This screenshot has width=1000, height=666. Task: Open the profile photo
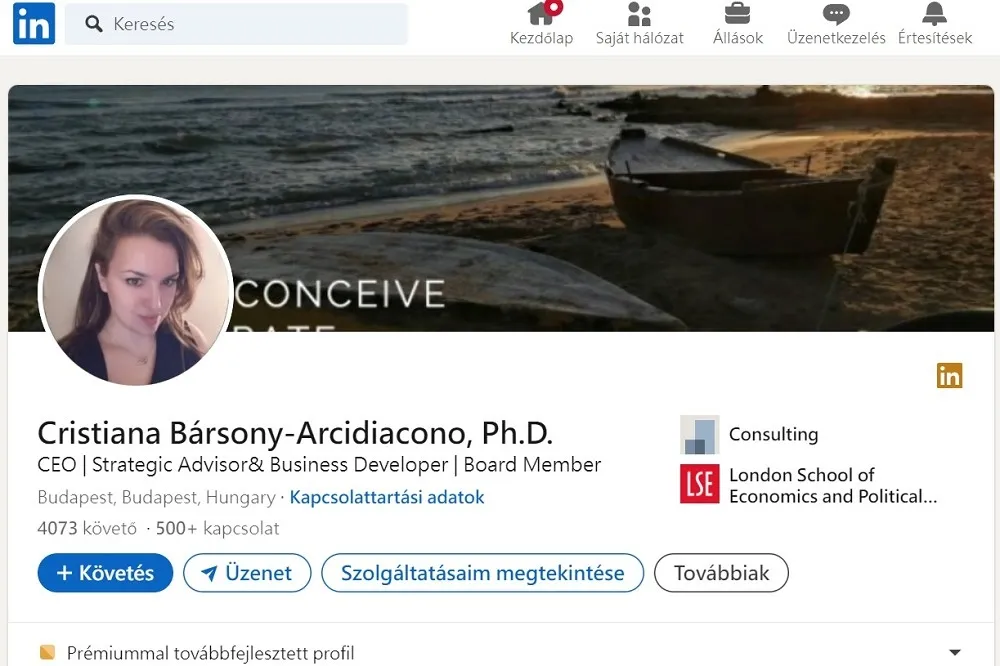pos(135,290)
